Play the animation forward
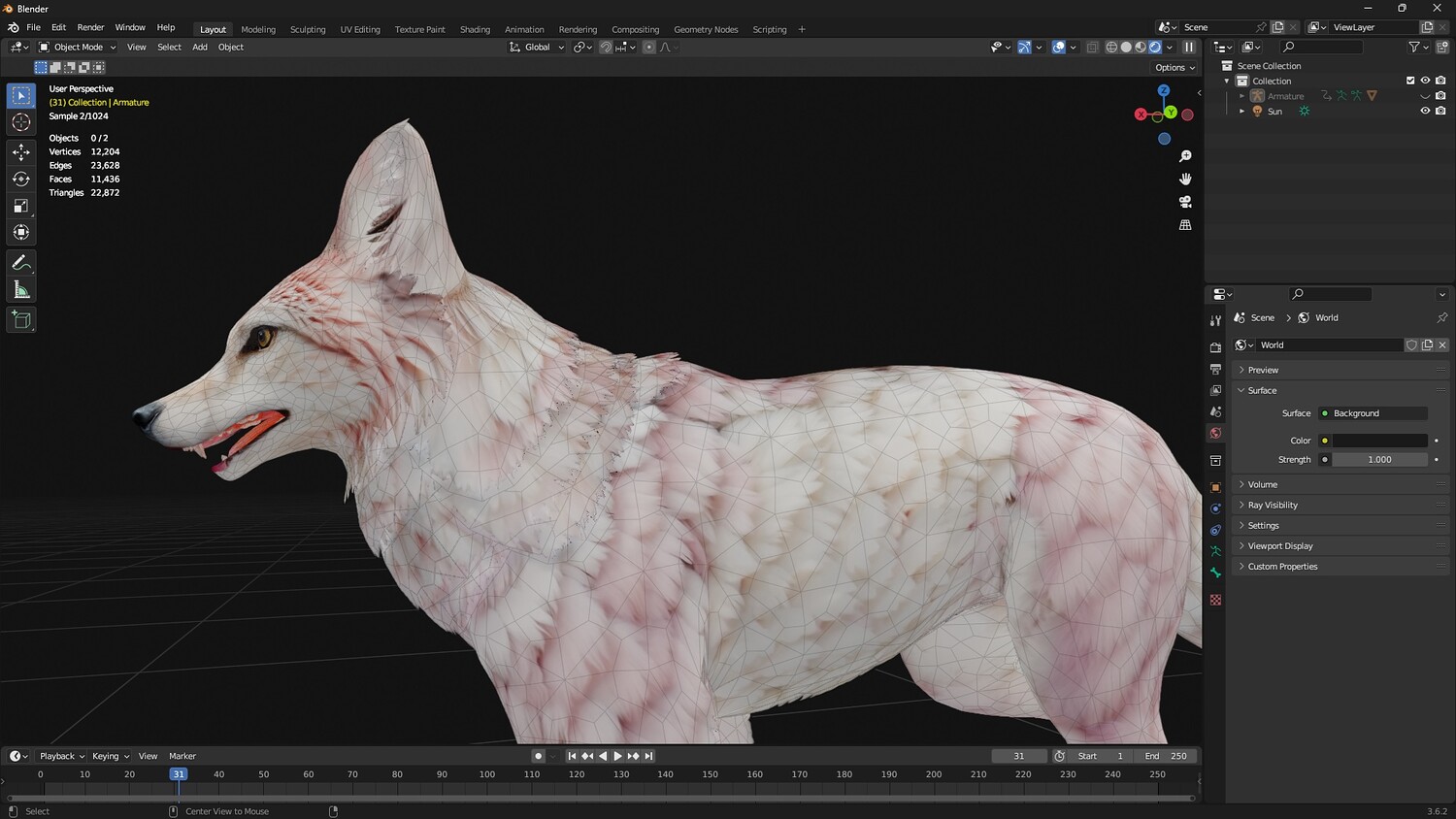 tap(617, 756)
